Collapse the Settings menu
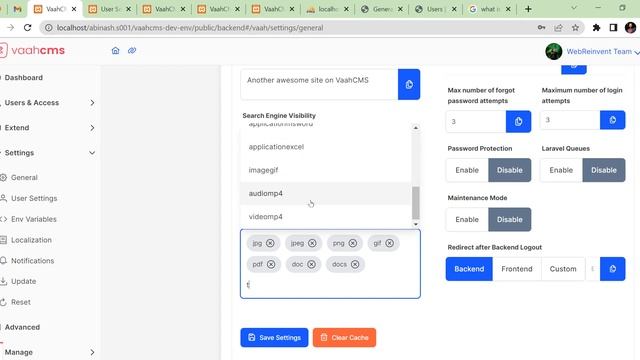Image resolution: width=640 pixels, height=360 pixels. (92, 153)
